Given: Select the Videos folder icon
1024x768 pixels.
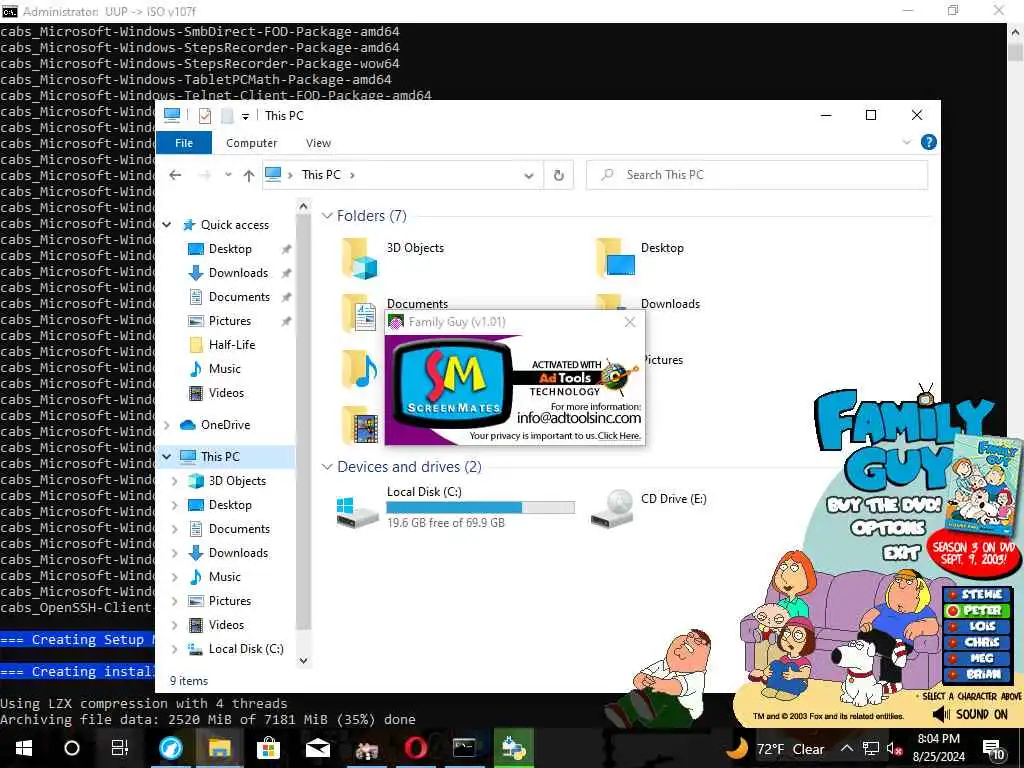Looking at the screenshot, I should point(360,425).
